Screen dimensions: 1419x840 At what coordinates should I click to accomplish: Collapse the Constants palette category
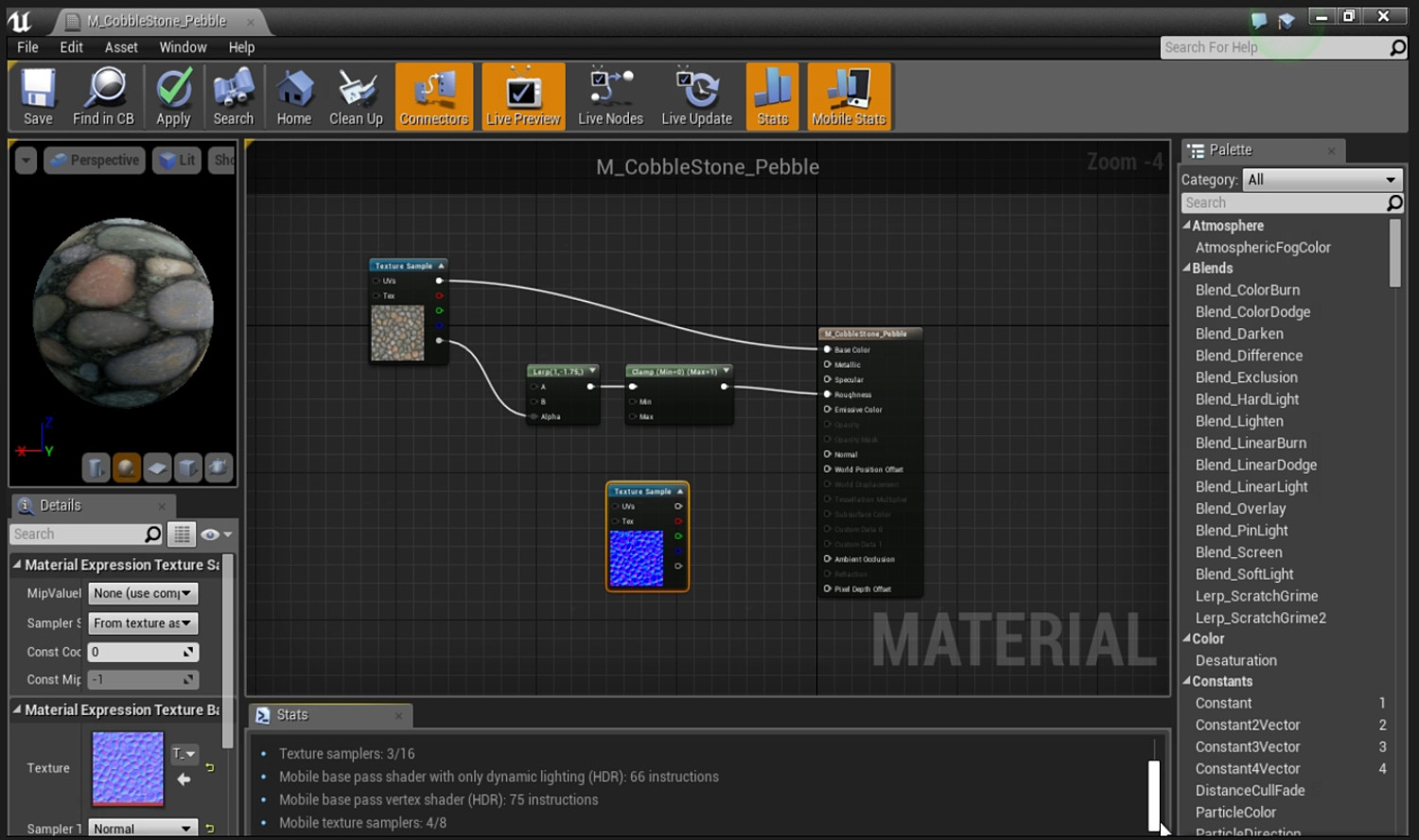[x=1187, y=681]
